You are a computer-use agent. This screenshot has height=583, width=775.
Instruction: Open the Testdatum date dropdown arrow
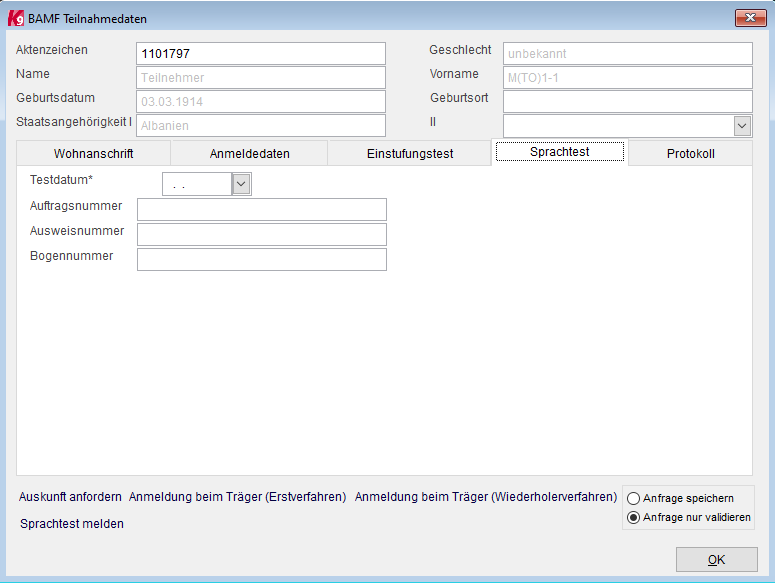pyautogui.click(x=241, y=184)
